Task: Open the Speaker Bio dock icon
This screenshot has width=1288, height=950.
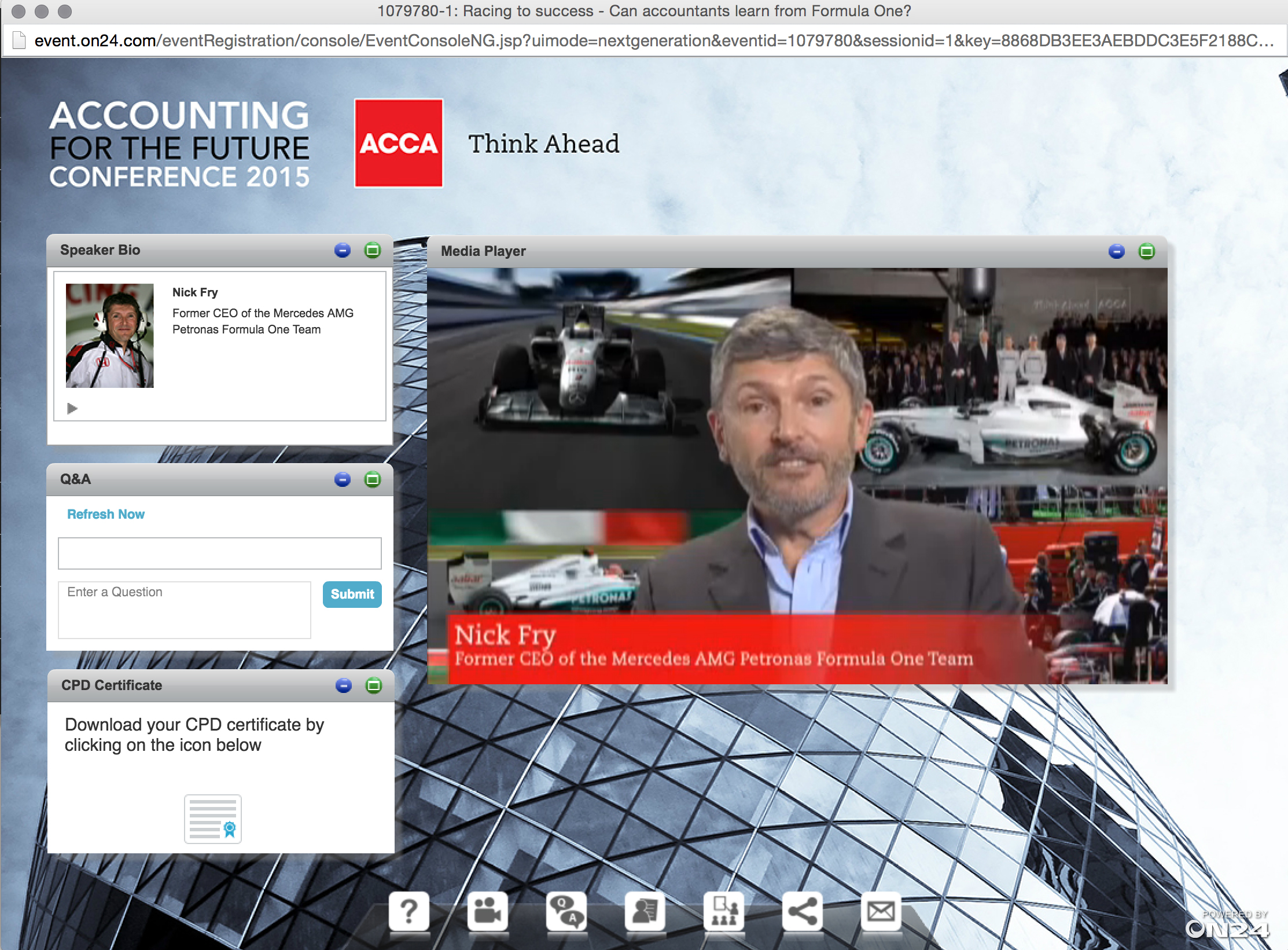Action: tap(645, 912)
